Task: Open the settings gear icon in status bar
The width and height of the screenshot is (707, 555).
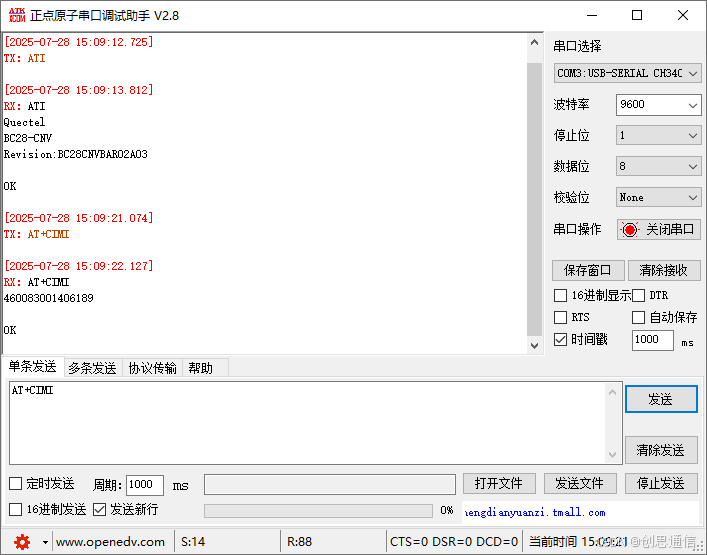Action: coord(22,542)
